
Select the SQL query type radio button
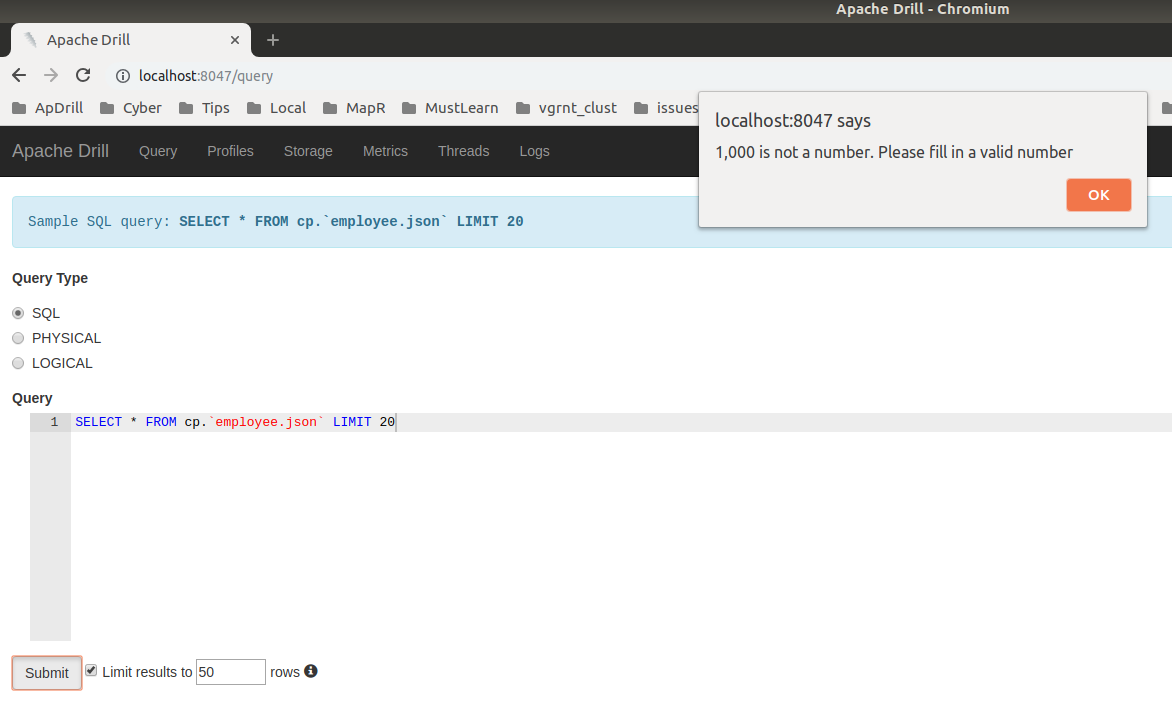coord(18,313)
